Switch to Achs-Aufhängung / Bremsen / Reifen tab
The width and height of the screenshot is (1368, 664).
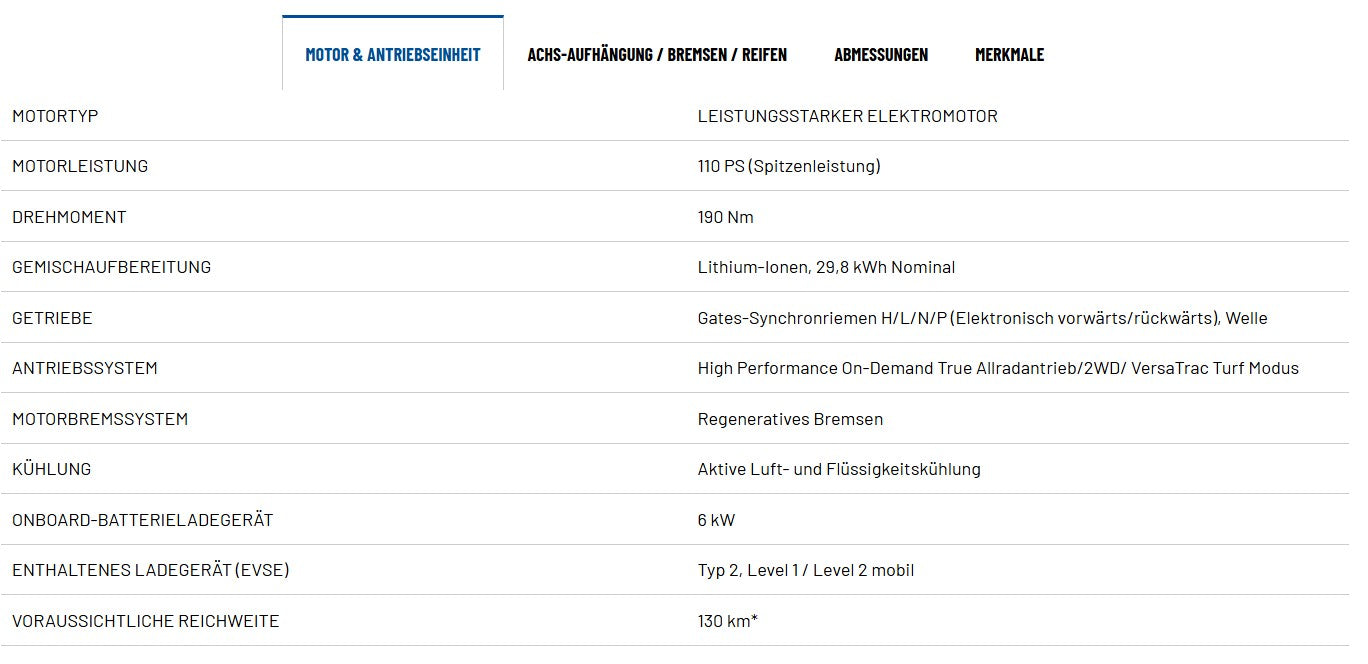coord(657,54)
